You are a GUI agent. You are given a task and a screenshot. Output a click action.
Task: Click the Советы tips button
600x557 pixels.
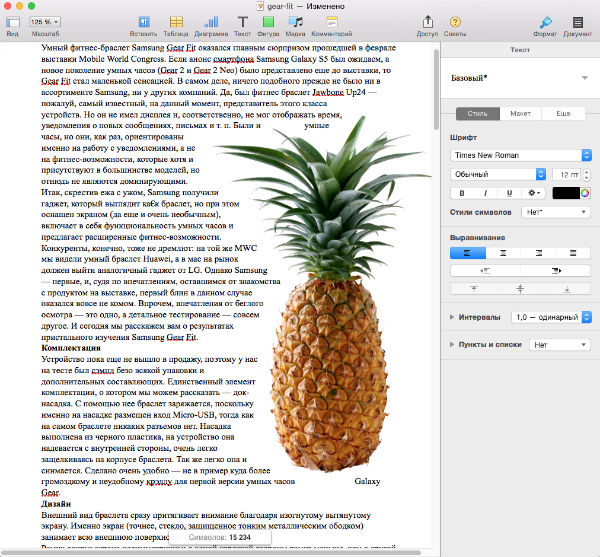tap(455, 21)
